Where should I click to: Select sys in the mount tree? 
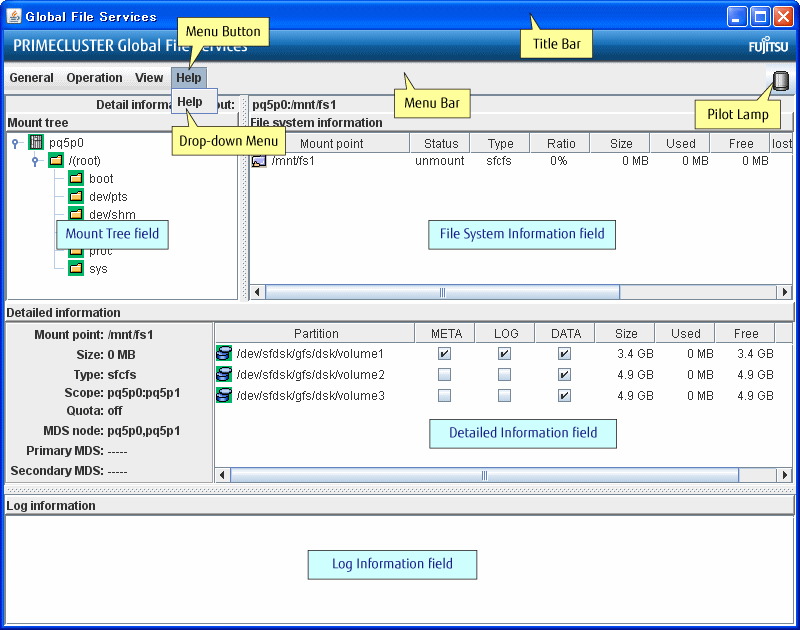(x=98, y=269)
